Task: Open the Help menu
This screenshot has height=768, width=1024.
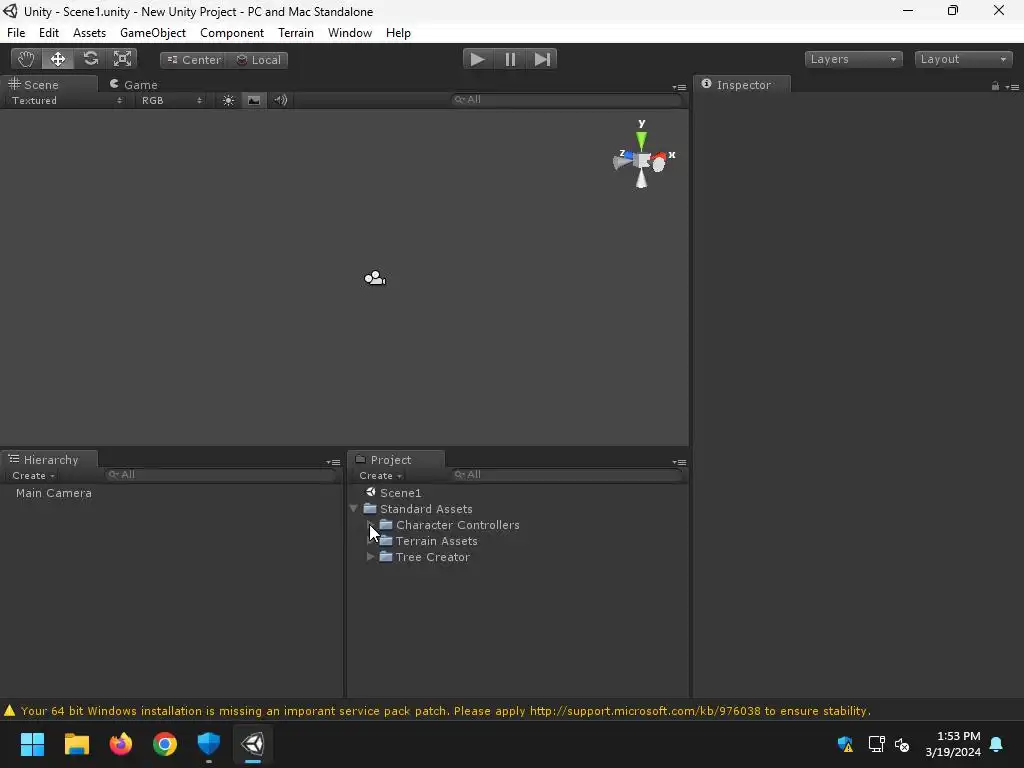Action: point(398,33)
